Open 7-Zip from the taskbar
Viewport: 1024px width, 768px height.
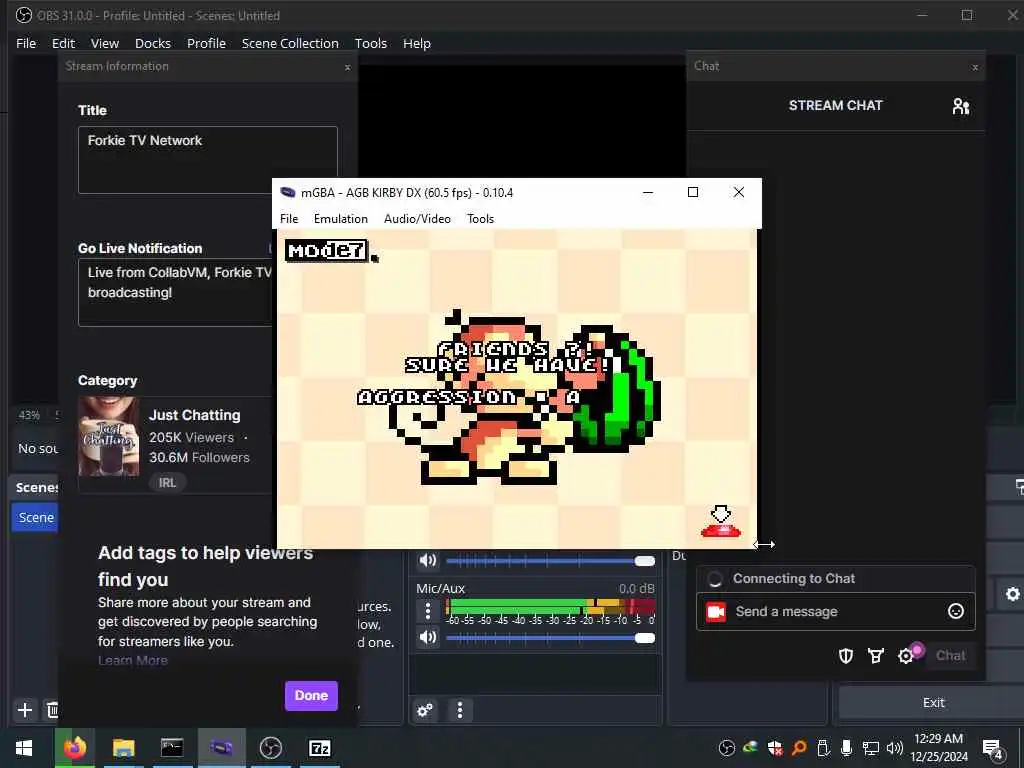[x=319, y=748]
